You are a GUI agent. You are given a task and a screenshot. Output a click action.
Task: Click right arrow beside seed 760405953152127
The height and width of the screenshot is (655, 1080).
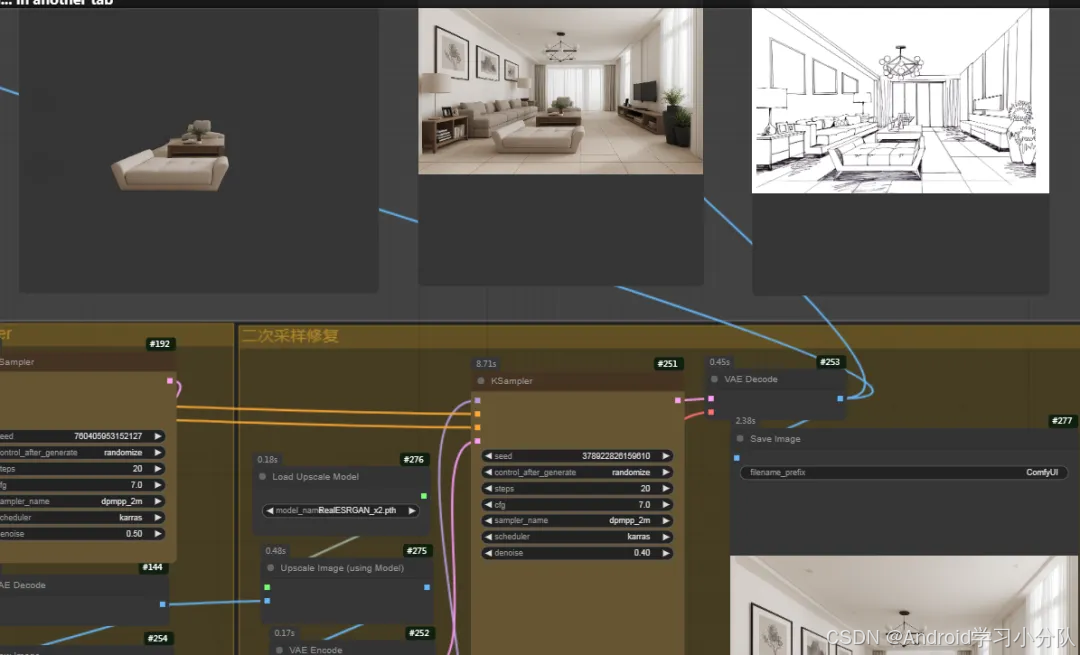pyautogui.click(x=158, y=436)
